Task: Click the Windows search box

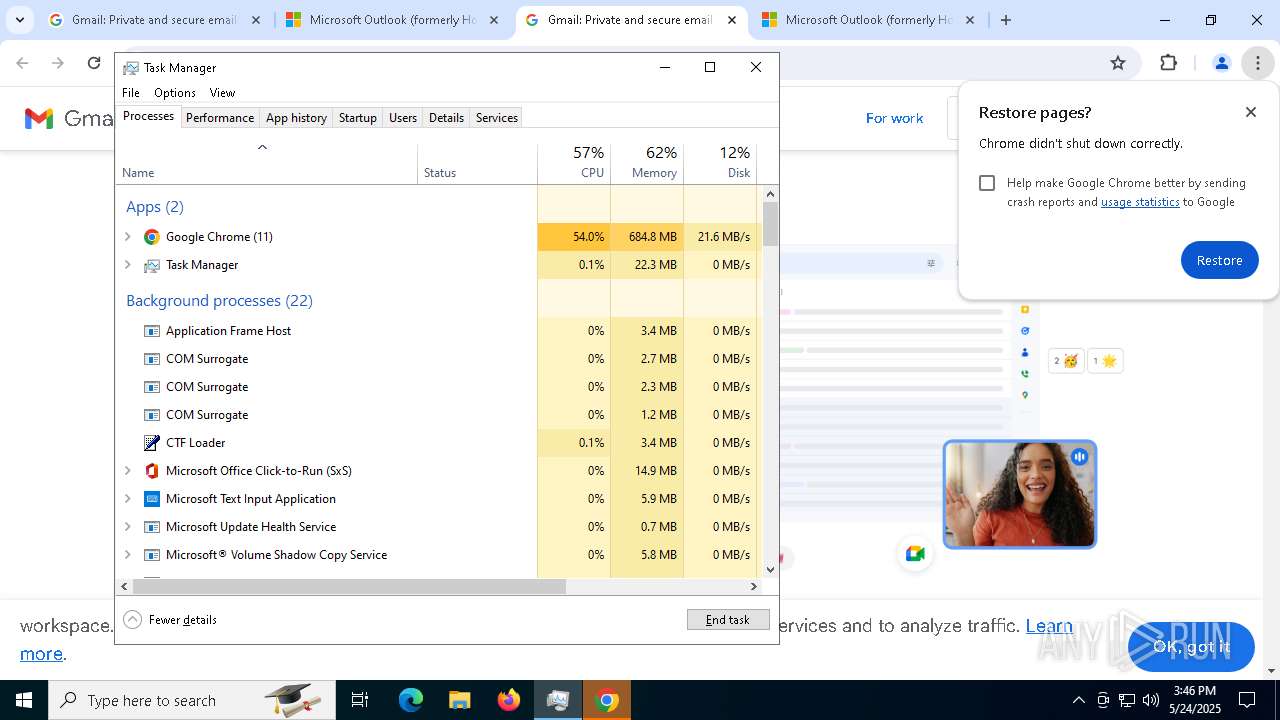Action: click(x=192, y=700)
